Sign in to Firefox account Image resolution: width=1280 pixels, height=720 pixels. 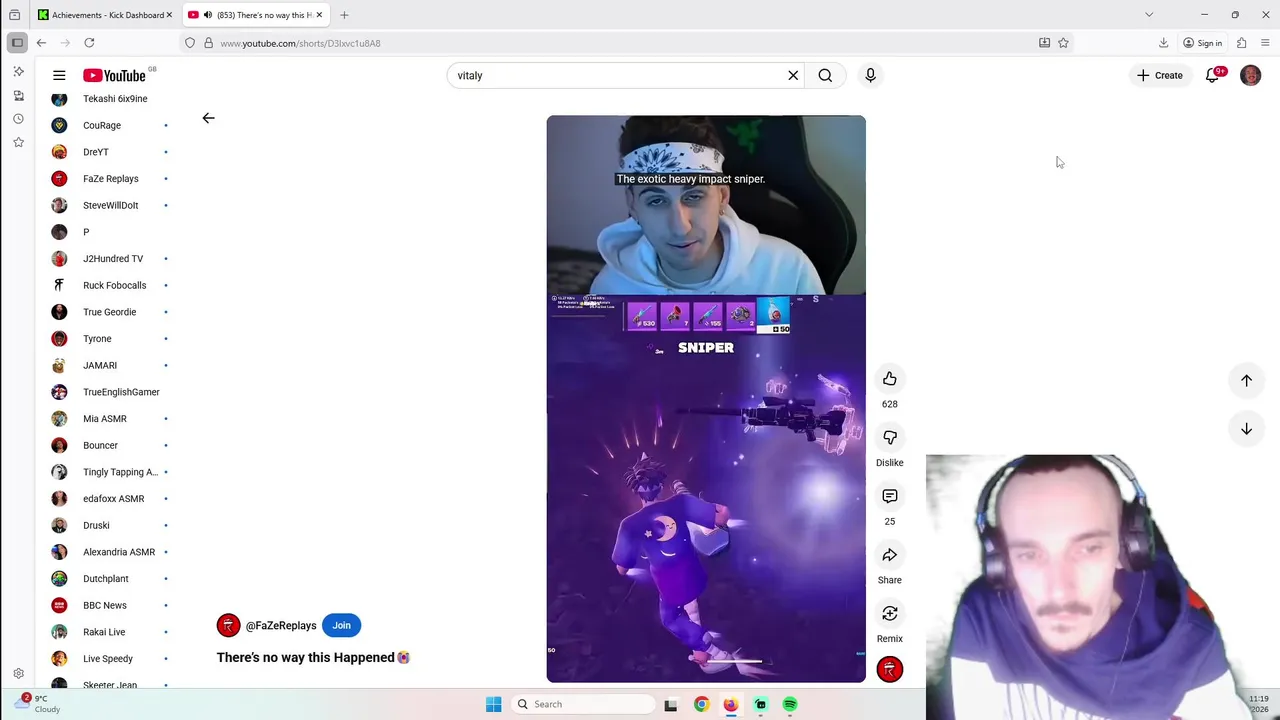click(x=1202, y=43)
